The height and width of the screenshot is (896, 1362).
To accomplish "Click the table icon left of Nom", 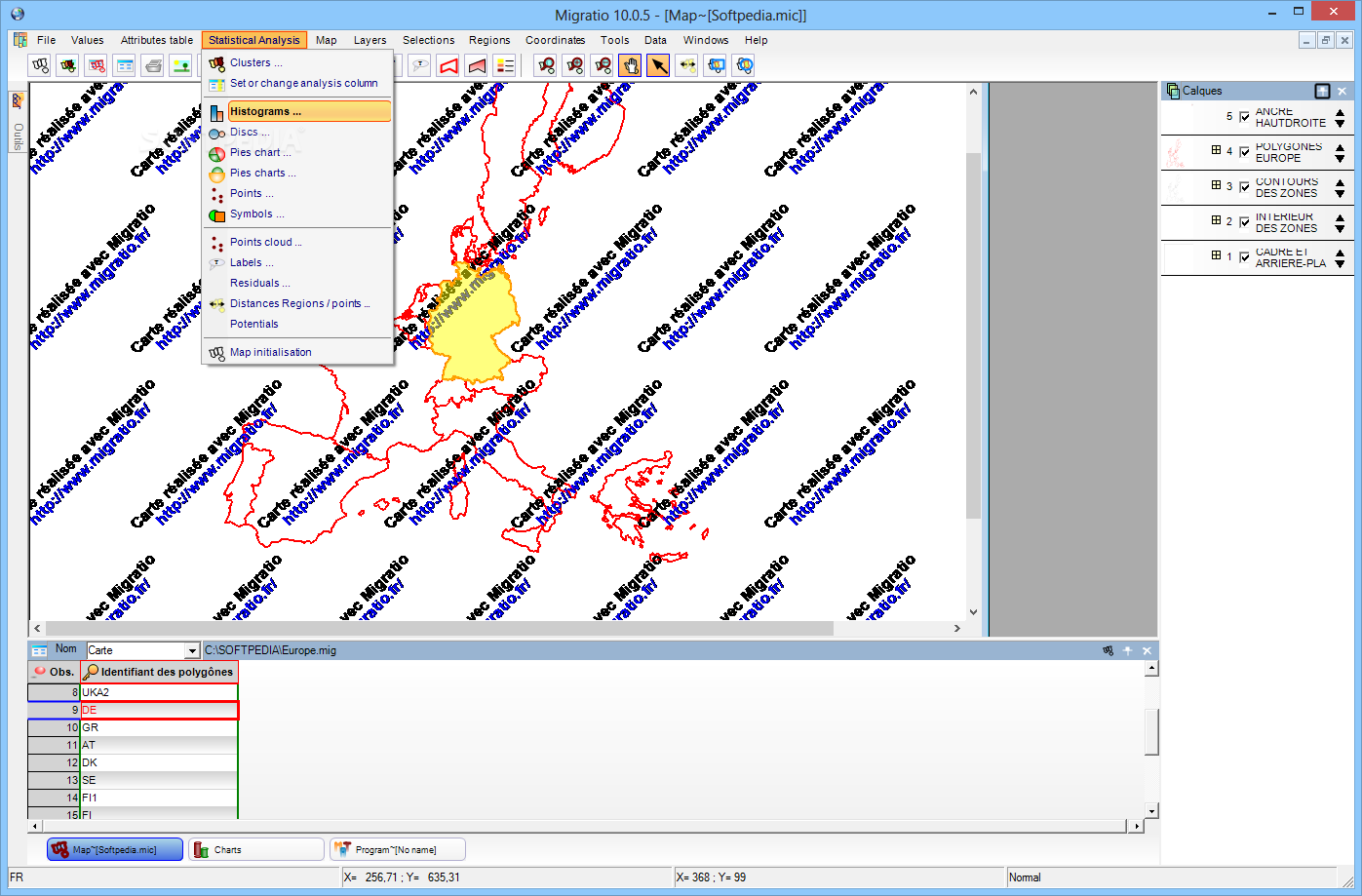I will click(x=39, y=650).
